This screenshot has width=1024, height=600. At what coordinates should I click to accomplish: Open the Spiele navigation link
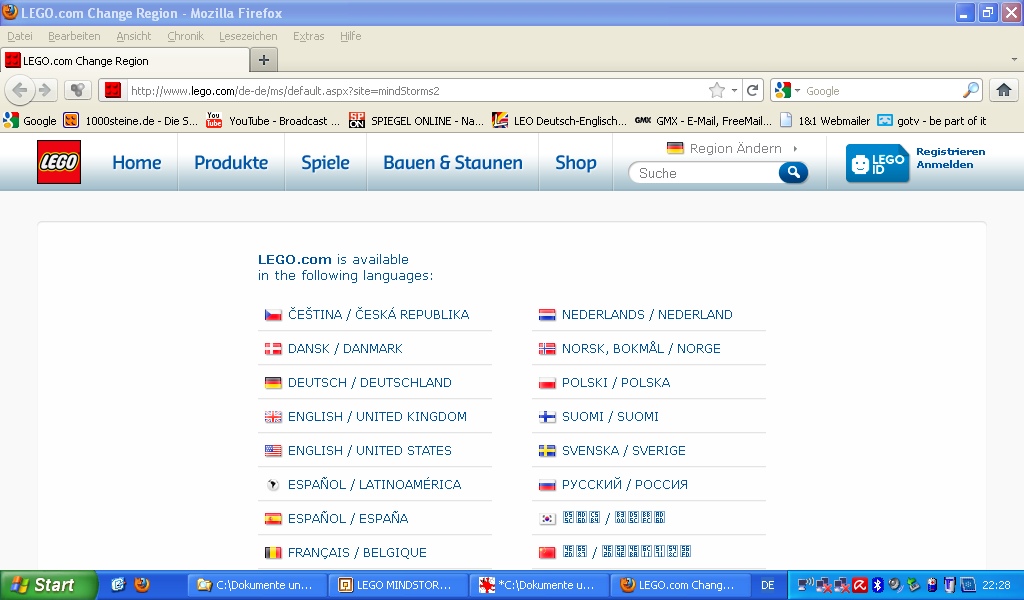click(x=325, y=163)
